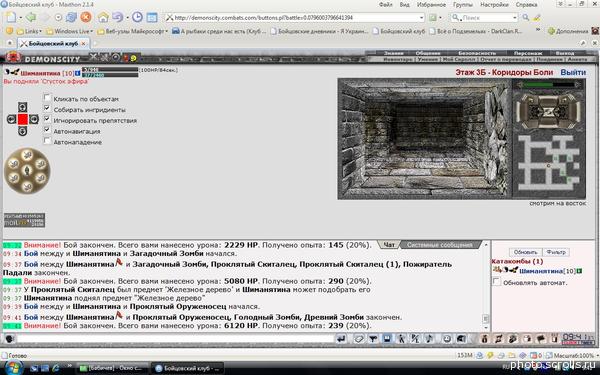
Task: Open the browser History clock icon
Action: coord(137,17)
